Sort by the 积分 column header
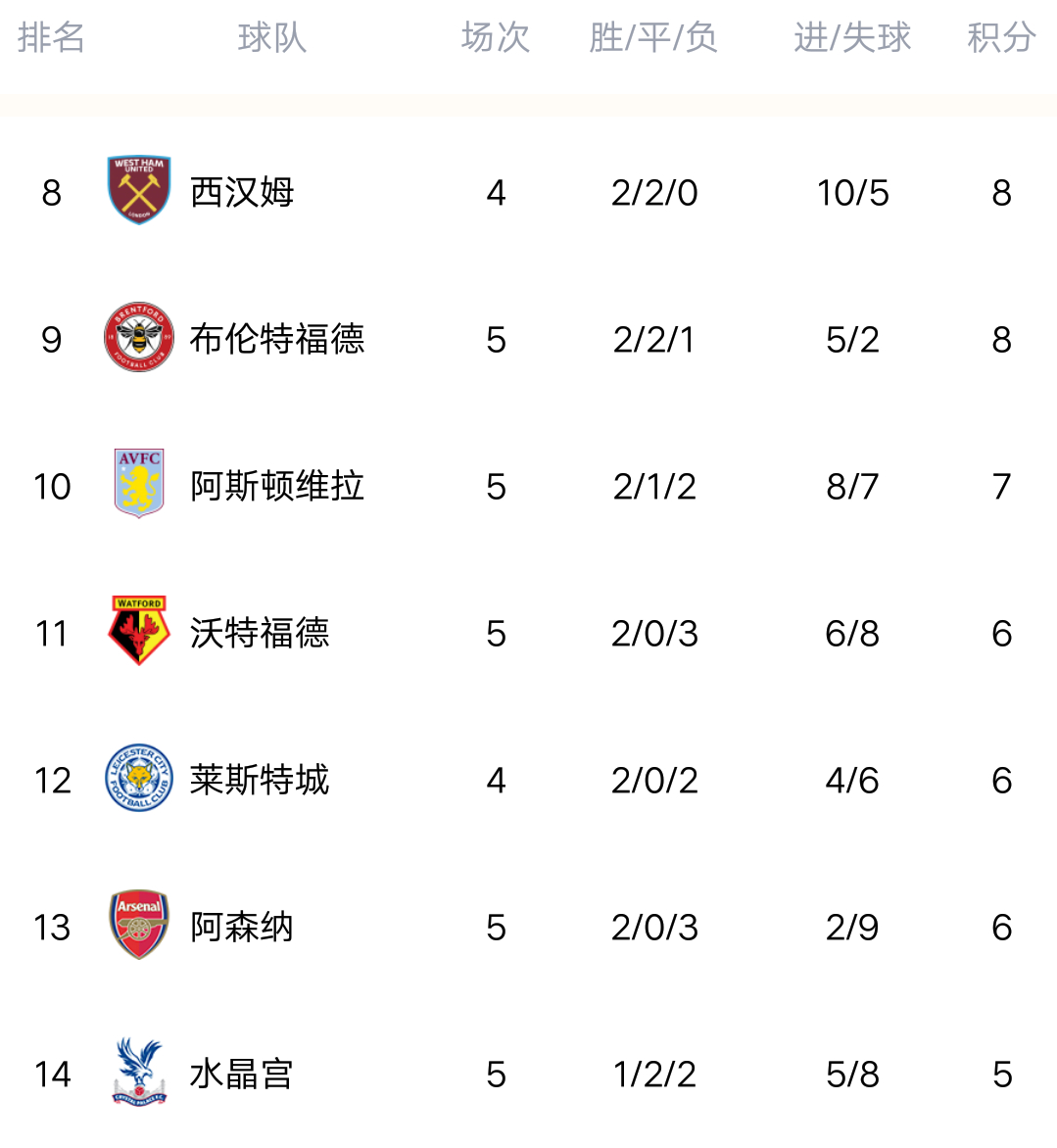Screen dimensions: 1057x1148 [x=1001, y=37]
